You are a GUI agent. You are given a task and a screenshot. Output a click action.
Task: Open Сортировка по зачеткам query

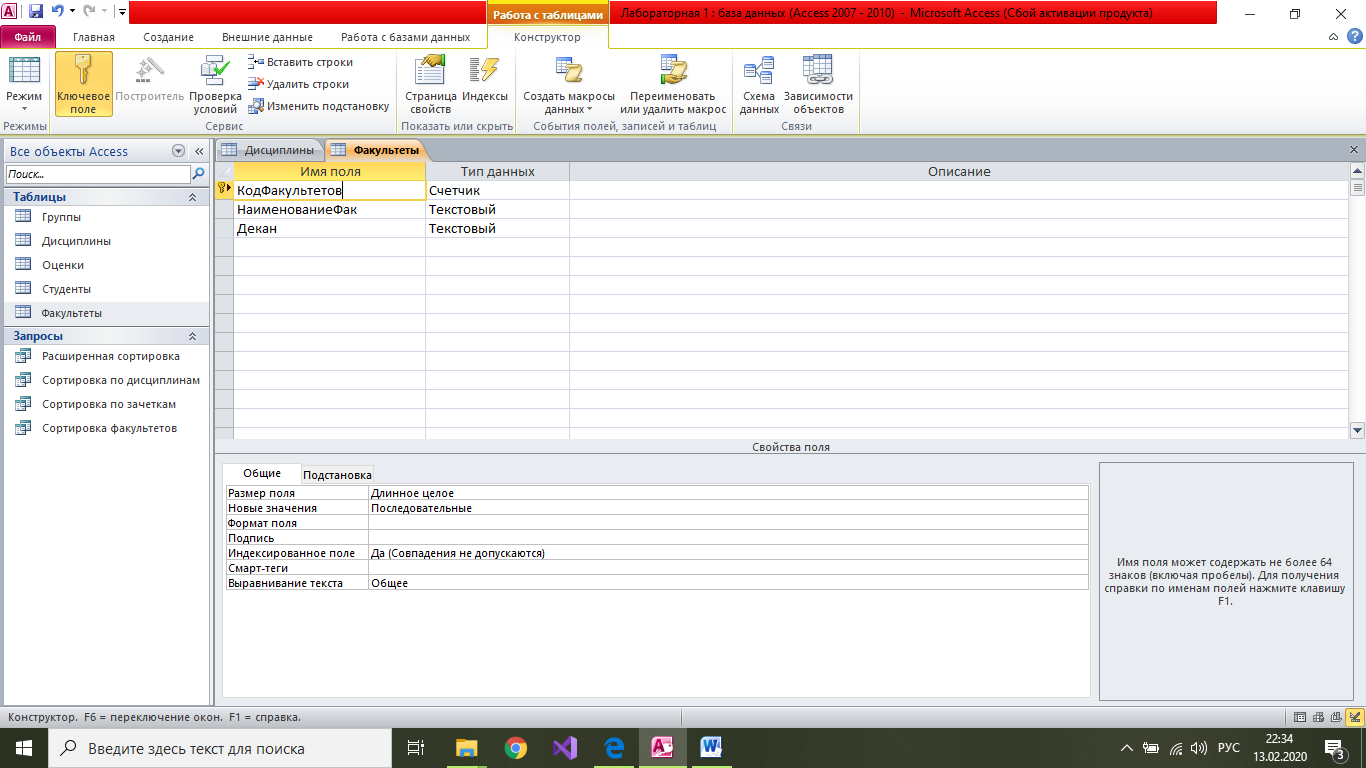pos(105,404)
